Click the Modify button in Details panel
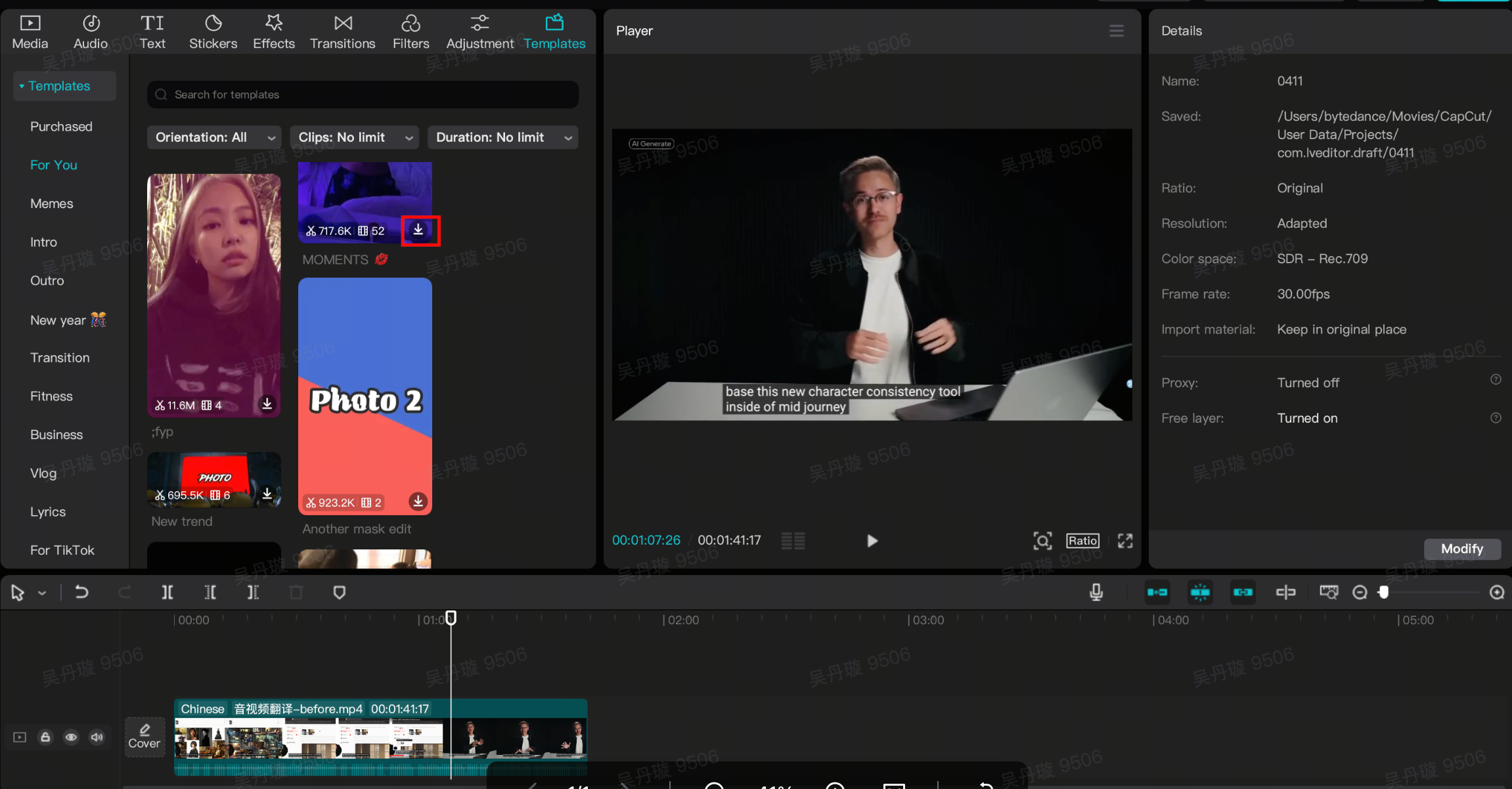The image size is (1512, 789). [x=1462, y=548]
